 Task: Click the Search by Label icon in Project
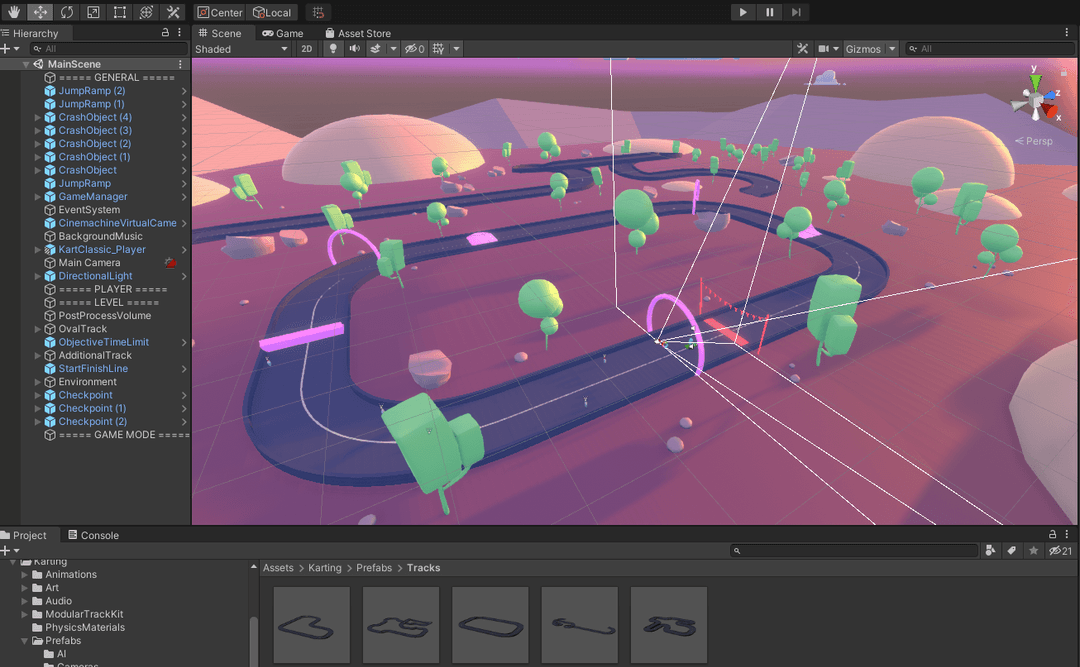(1011, 551)
